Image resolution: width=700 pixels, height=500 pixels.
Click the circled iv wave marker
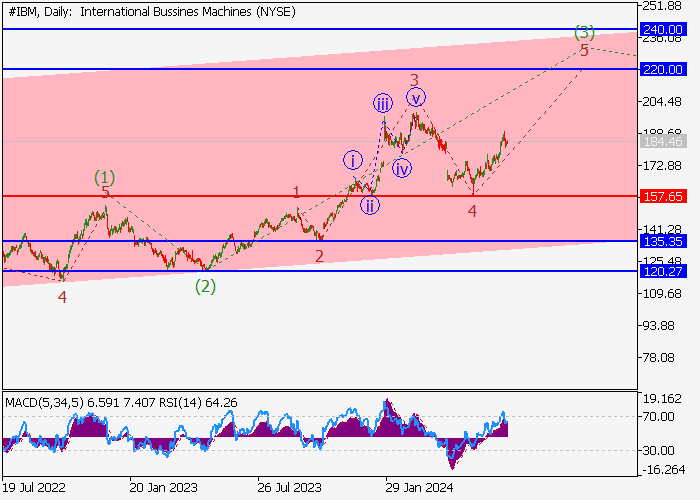point(402,169)
